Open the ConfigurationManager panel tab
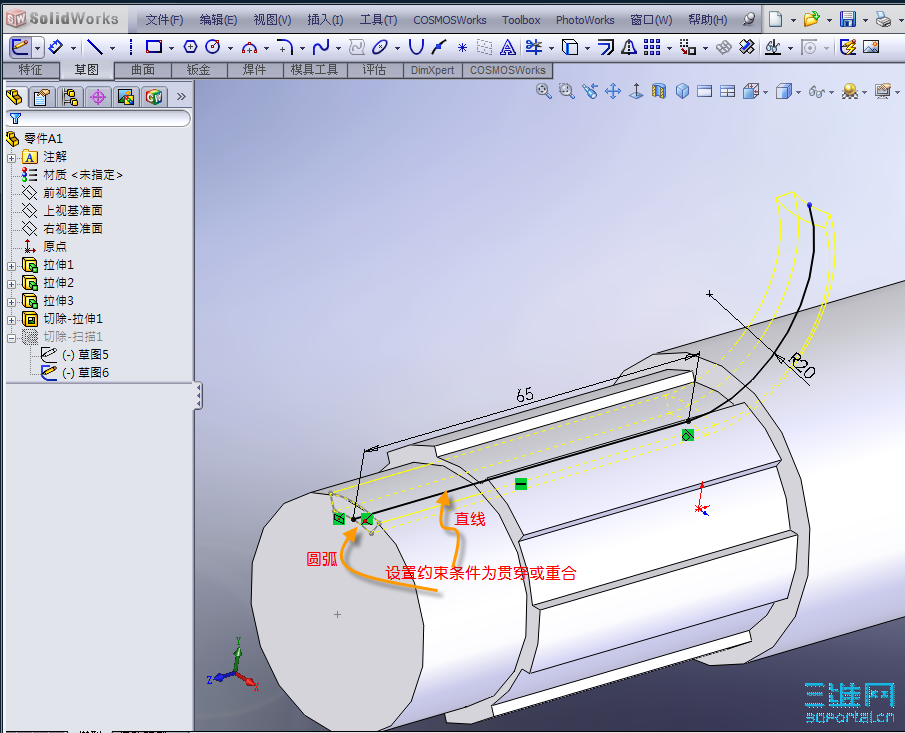Screen dimensions: 905x733 pos(70,97)
